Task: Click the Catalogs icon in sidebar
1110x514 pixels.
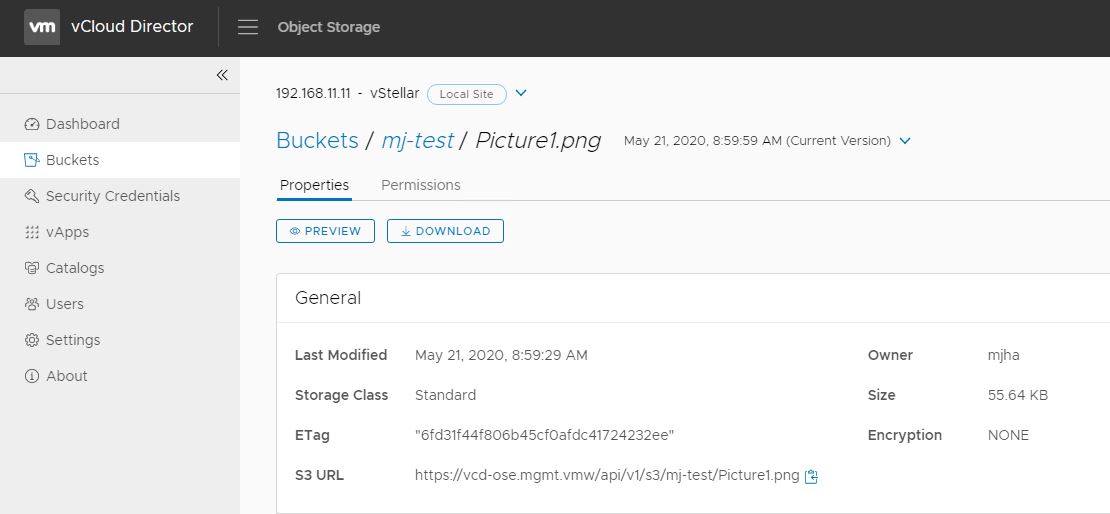Action: pyautogui.click(x=32, y=268)
